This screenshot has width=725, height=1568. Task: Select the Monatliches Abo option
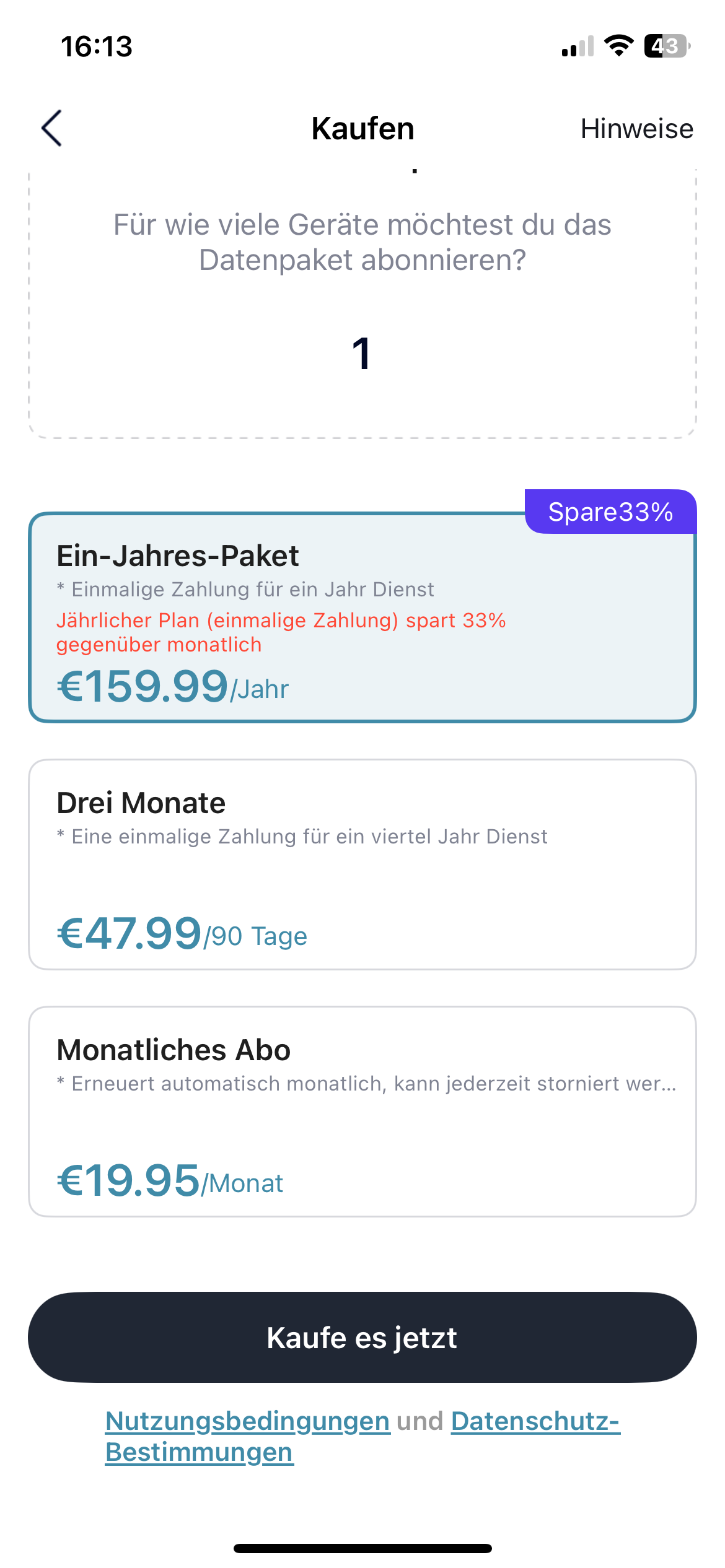pyautogui.click(x=362, y=1111)
